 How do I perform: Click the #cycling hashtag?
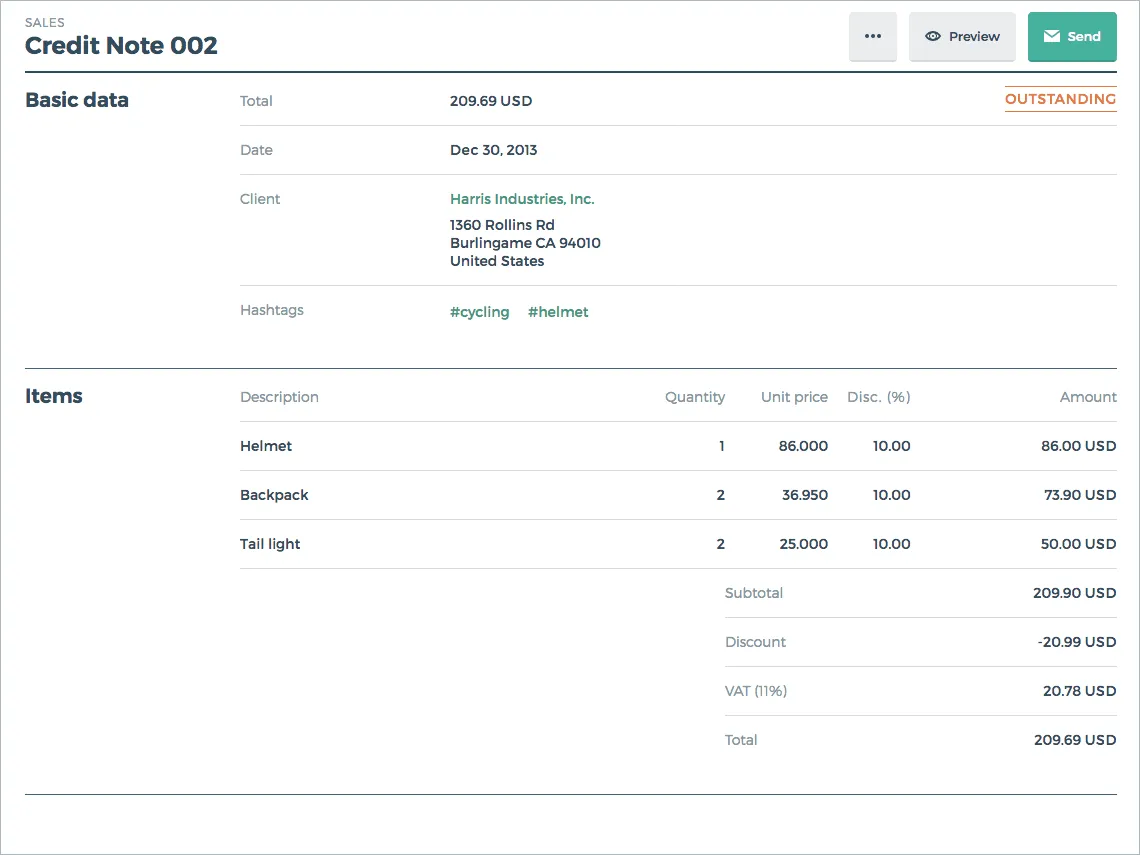coord(479,311)
